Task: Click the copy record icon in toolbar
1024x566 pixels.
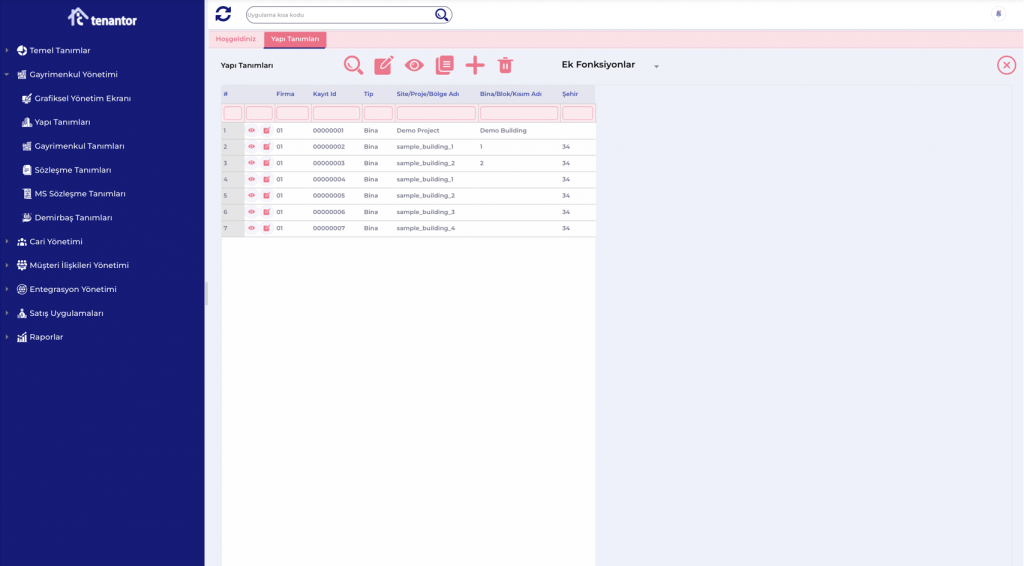Action: point(444,65)
